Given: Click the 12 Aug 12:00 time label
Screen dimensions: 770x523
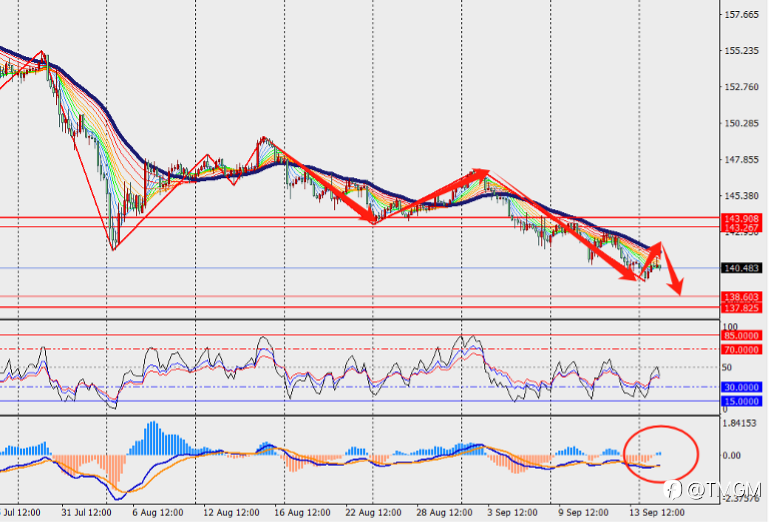Looking at the screenshot, I should 231,513.
